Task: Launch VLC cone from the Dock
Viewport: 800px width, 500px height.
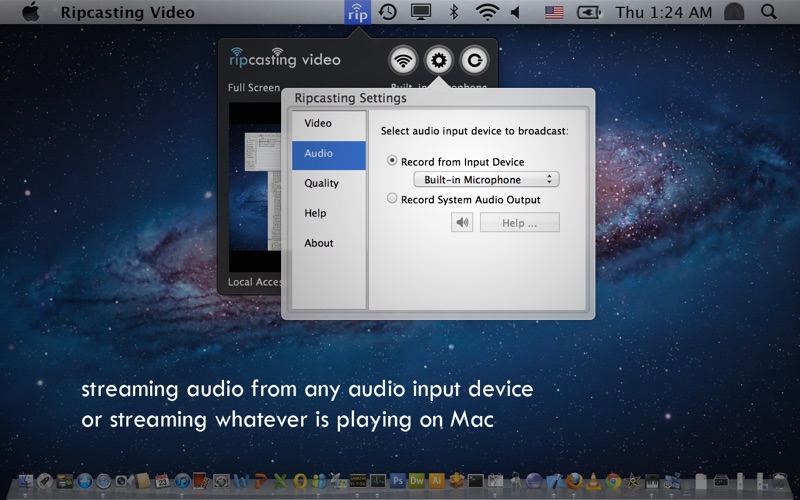Action: pos(593,482)
